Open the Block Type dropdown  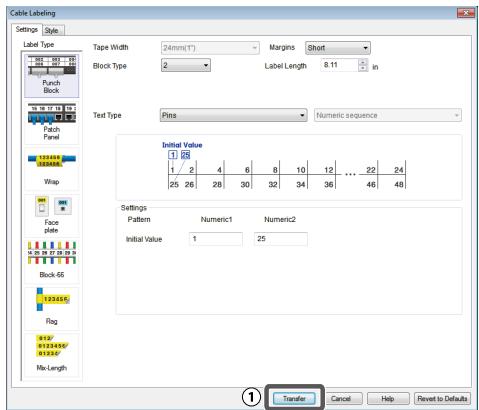pos(186,65)
